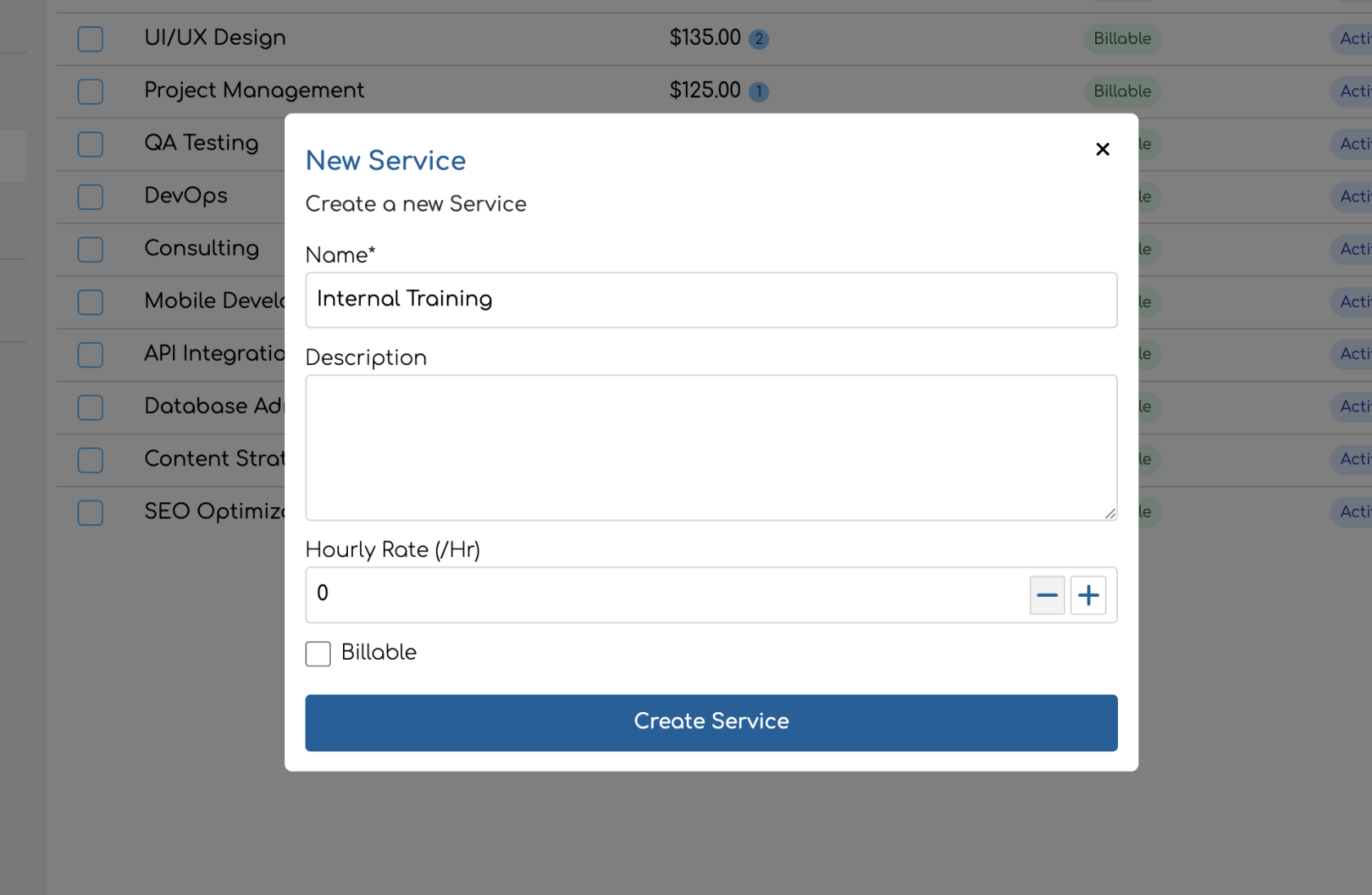Viewport: 1372px width, 895px height.
Task: Click the DevOps service name
Action: click(185, 195)
